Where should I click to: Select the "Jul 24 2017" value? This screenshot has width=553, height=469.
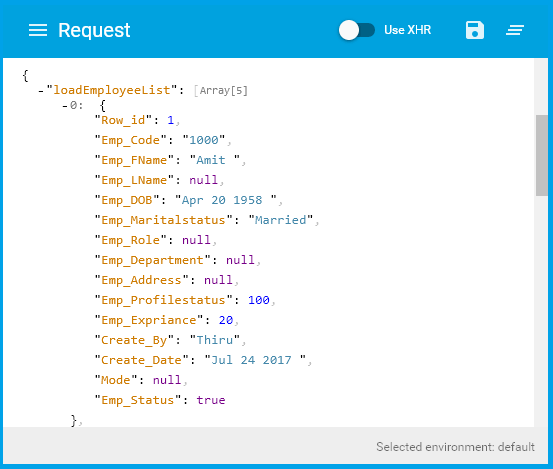(255, 360)
